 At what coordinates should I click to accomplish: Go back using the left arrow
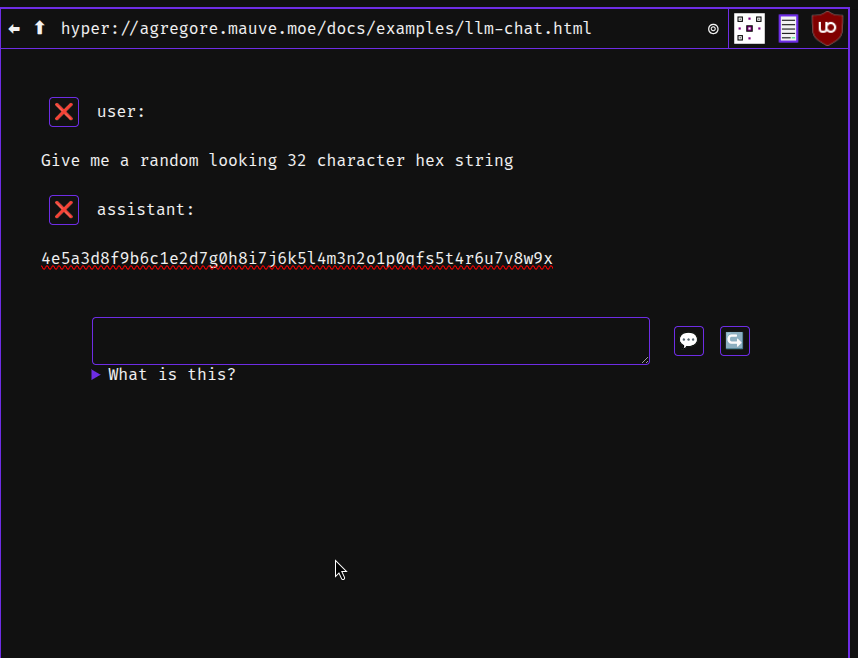pyautogui.click(x=14, y=28)
